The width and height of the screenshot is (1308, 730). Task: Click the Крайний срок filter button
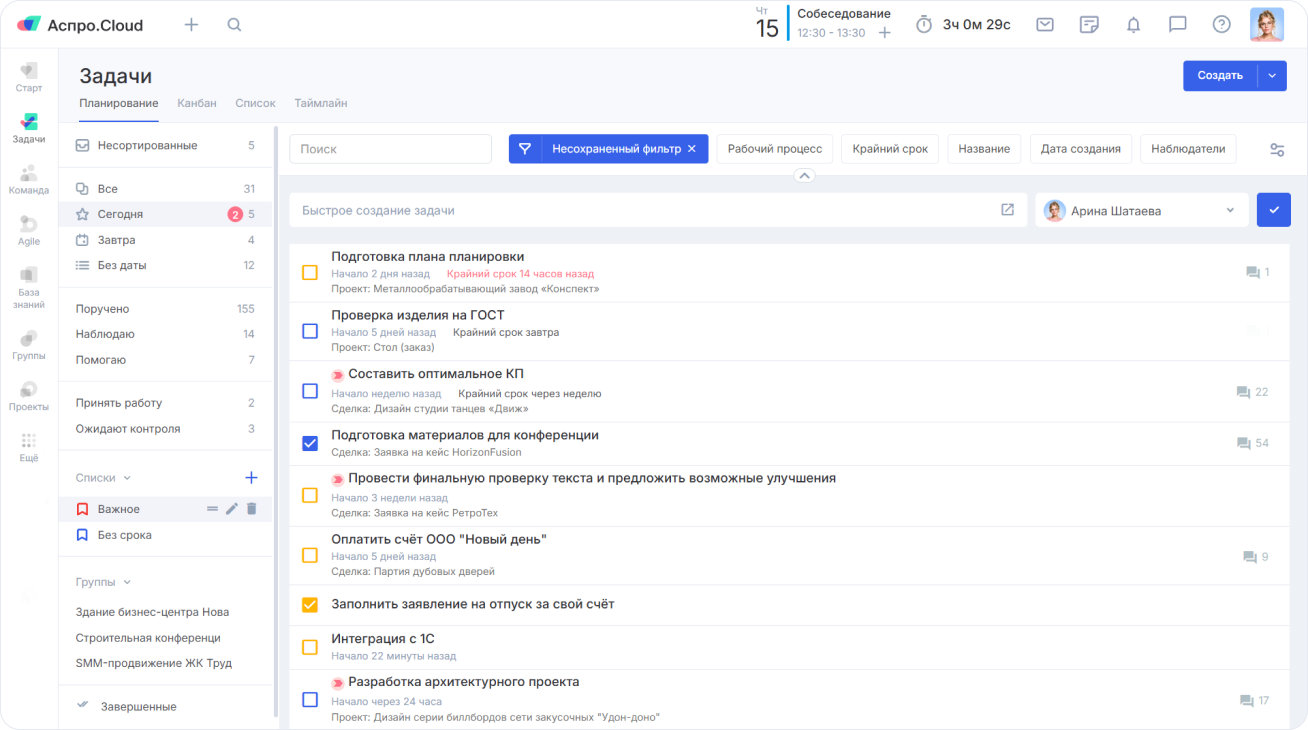[890, 149]
